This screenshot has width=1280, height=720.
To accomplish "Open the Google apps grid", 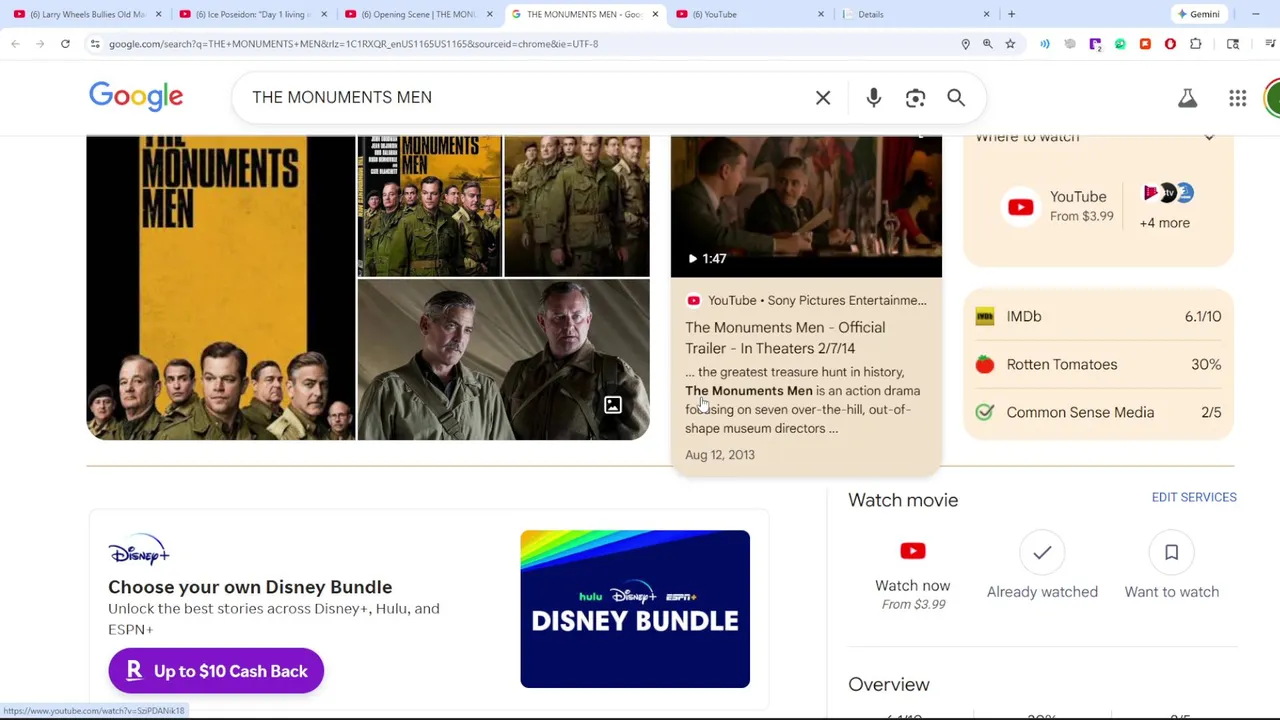I will point(1238,97).
